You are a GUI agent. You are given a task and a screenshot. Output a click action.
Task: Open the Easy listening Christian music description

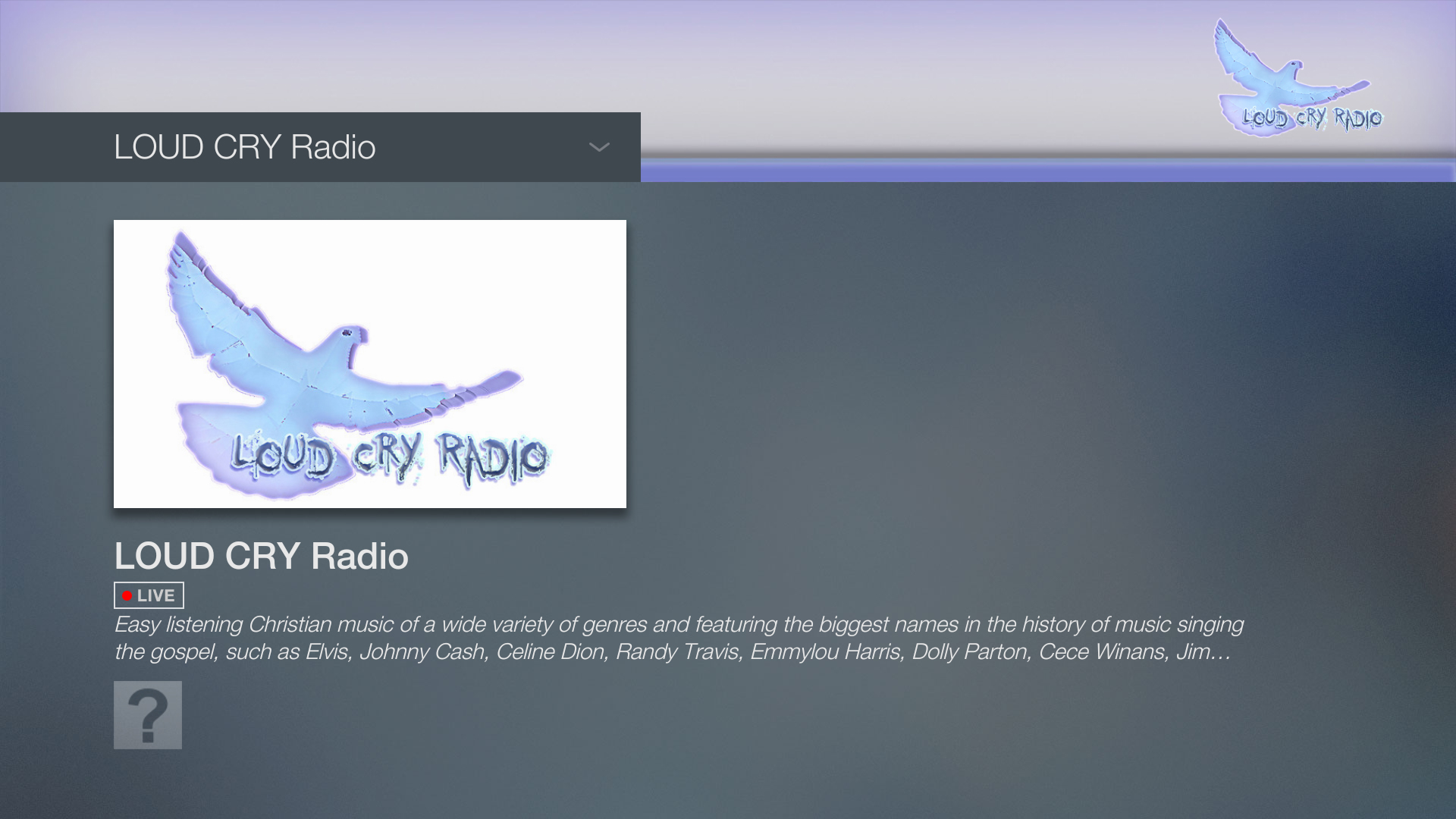click(678, 624)
